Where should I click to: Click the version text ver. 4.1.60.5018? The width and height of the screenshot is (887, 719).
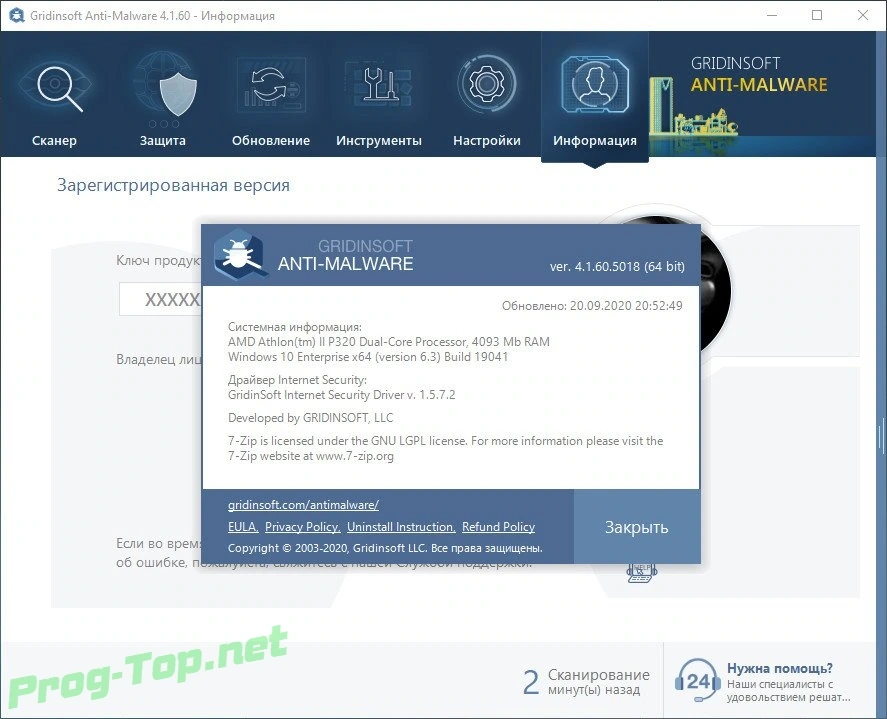click(x=617, y=266)
